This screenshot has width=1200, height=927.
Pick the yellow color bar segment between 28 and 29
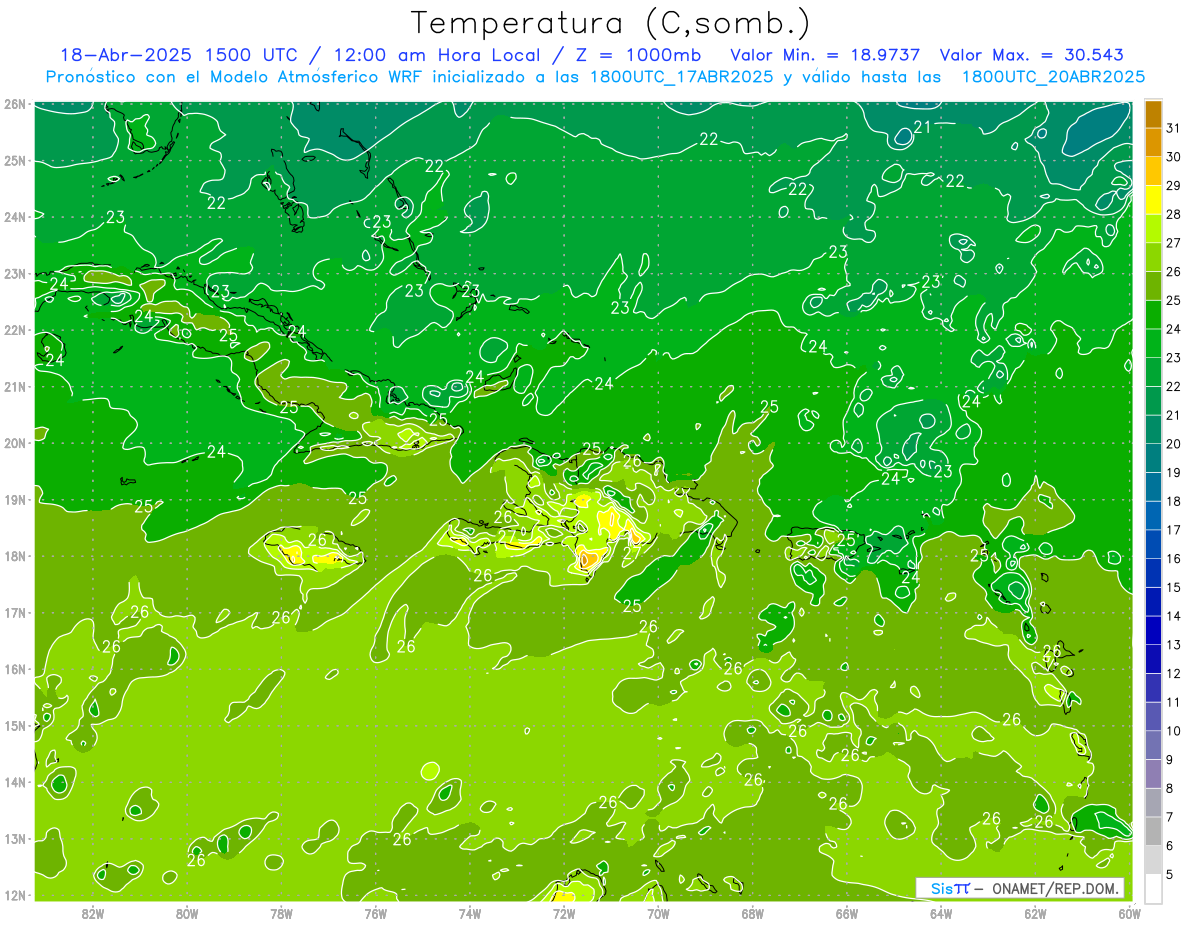1153,200
